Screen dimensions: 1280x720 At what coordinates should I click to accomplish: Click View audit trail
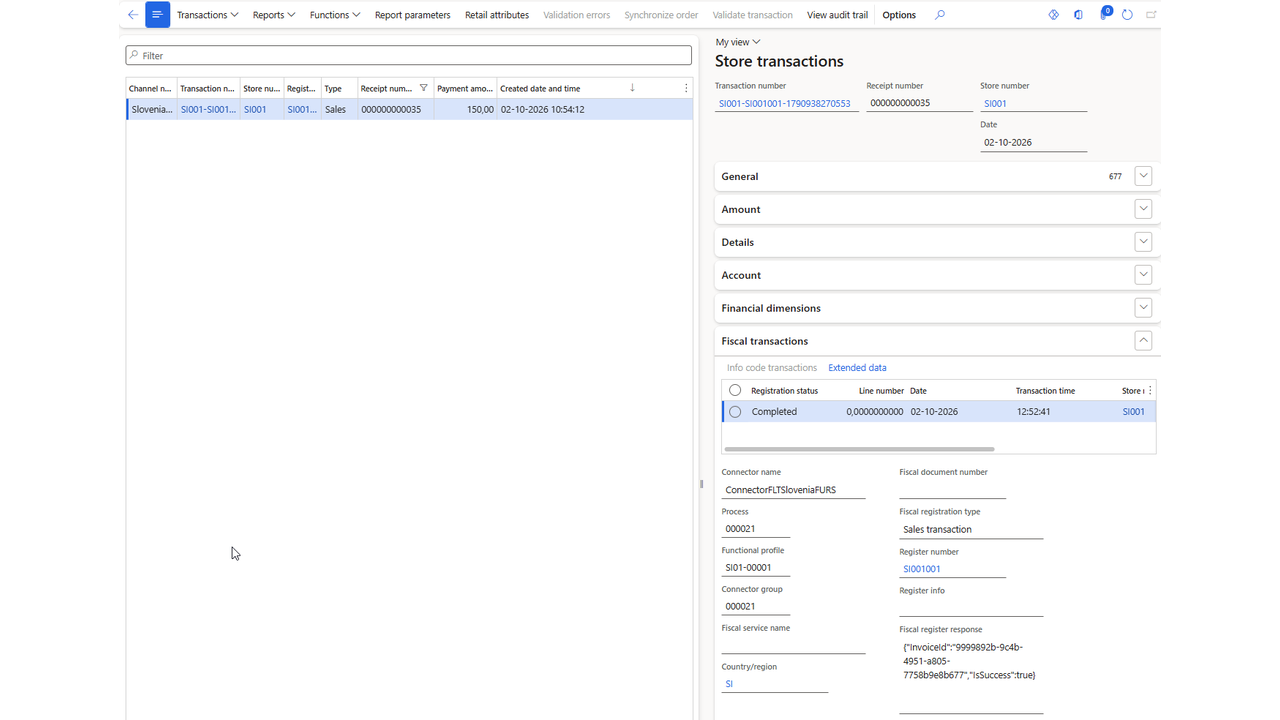point(837,15)
